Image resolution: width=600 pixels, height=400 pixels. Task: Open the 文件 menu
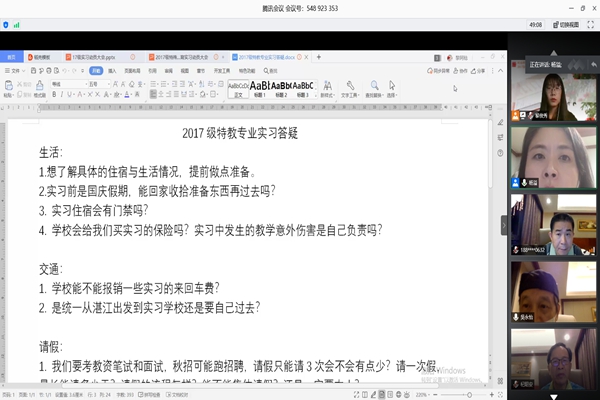click(15, 71)
